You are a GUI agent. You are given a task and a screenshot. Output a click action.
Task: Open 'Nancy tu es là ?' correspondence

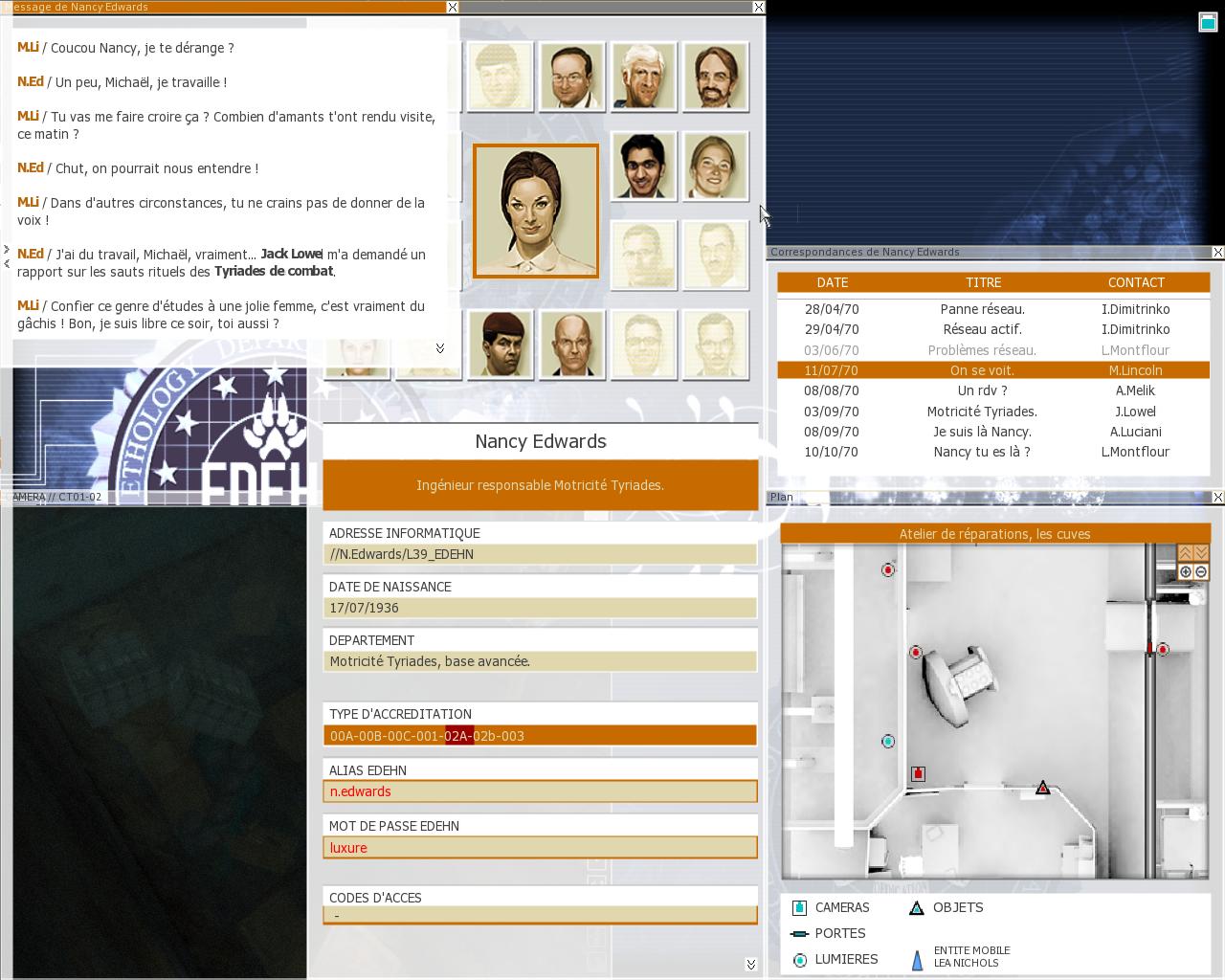click(982, 452)
